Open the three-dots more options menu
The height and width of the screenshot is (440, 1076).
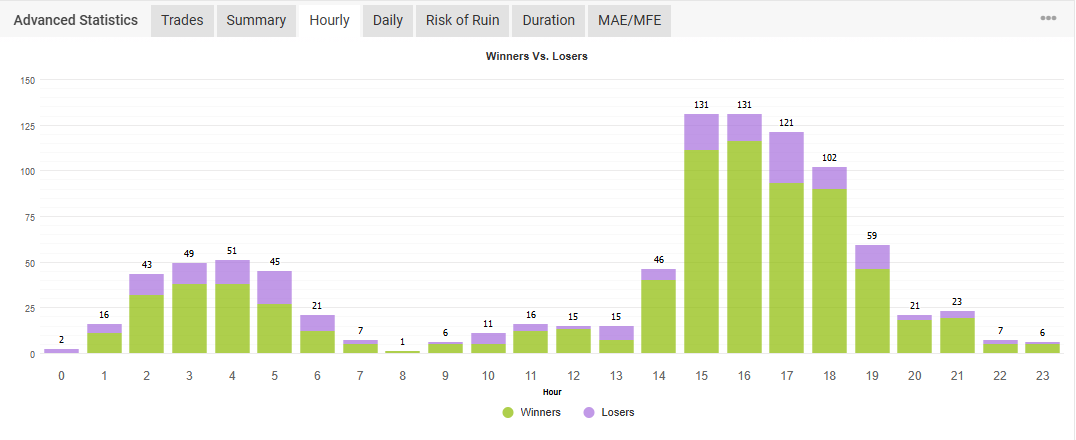pos(1048,19)
